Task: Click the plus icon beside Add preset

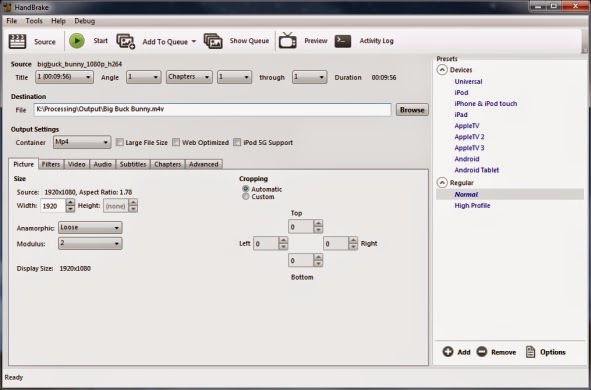Action: point(448,352)
